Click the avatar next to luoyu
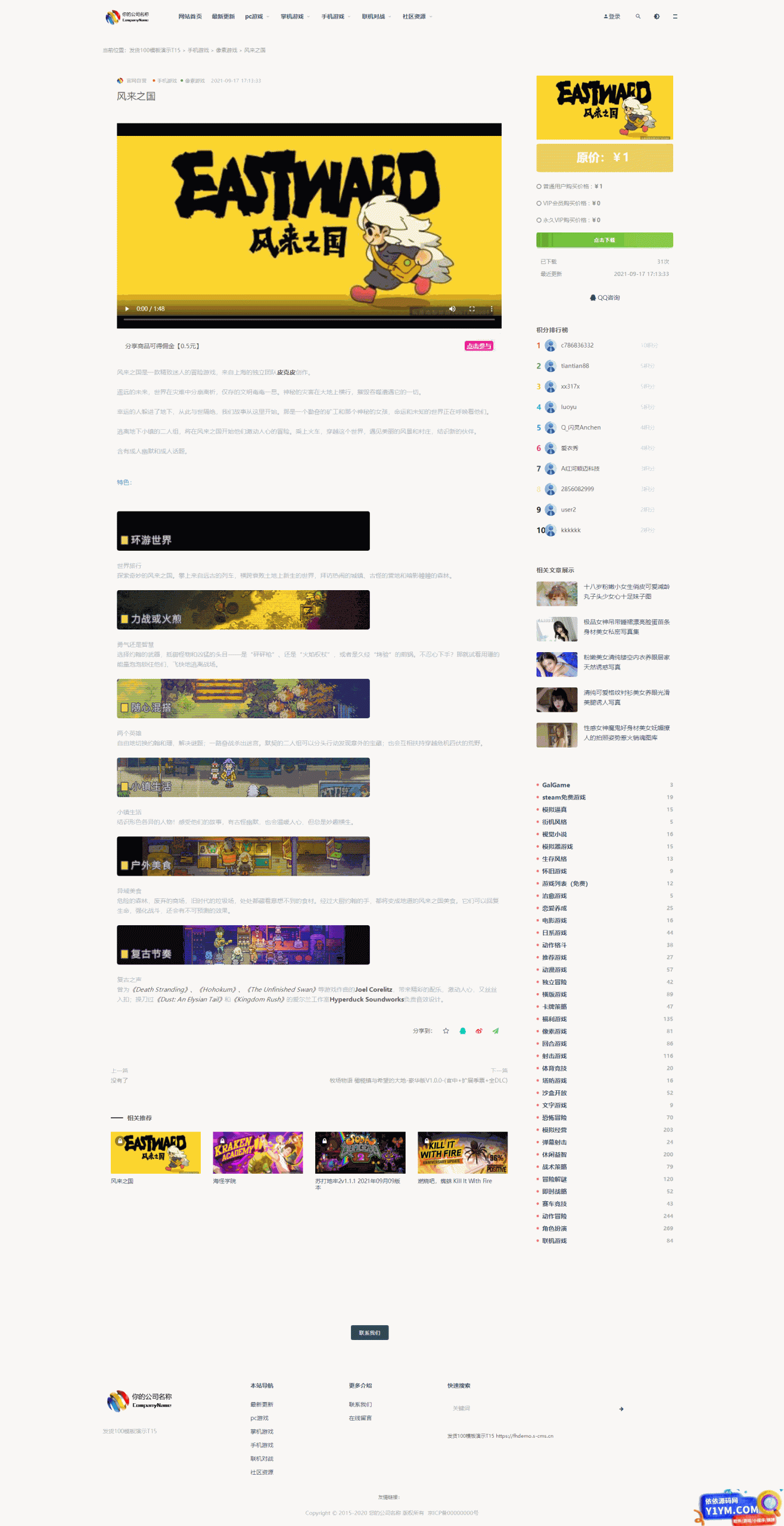784x1526 pixels. coord(550,407)
